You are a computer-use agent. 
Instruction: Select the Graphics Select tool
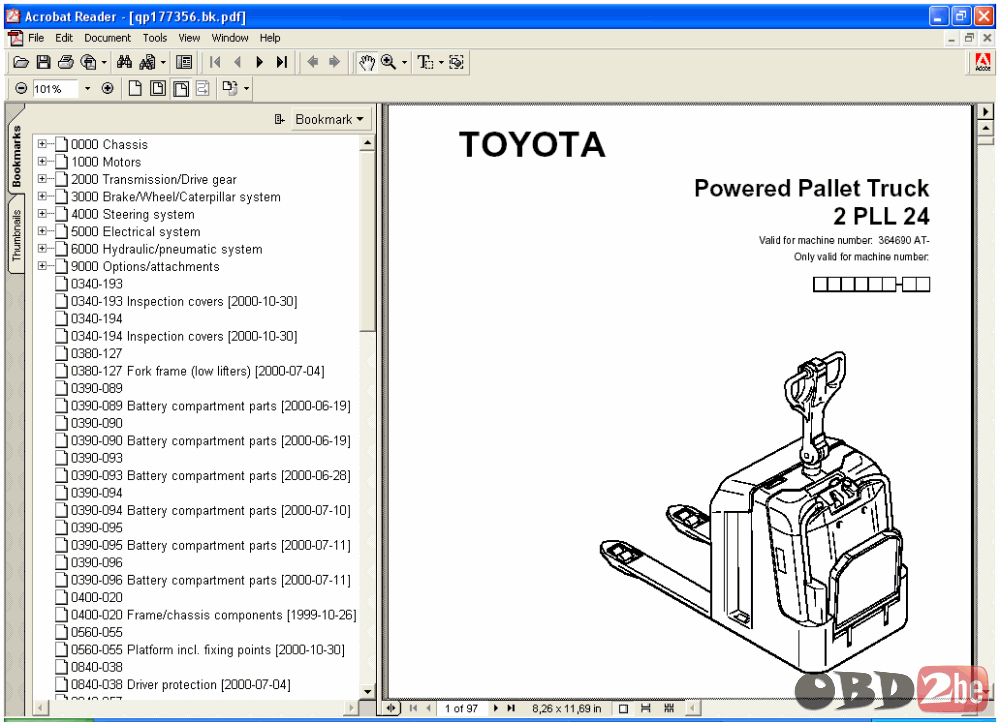[456, 62]
